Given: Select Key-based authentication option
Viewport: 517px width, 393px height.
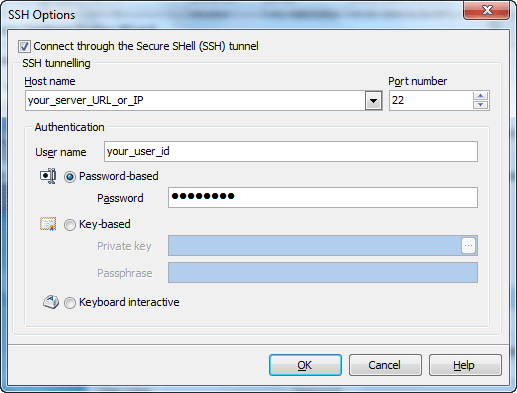Looking at the screenshot, I should 70,225.
